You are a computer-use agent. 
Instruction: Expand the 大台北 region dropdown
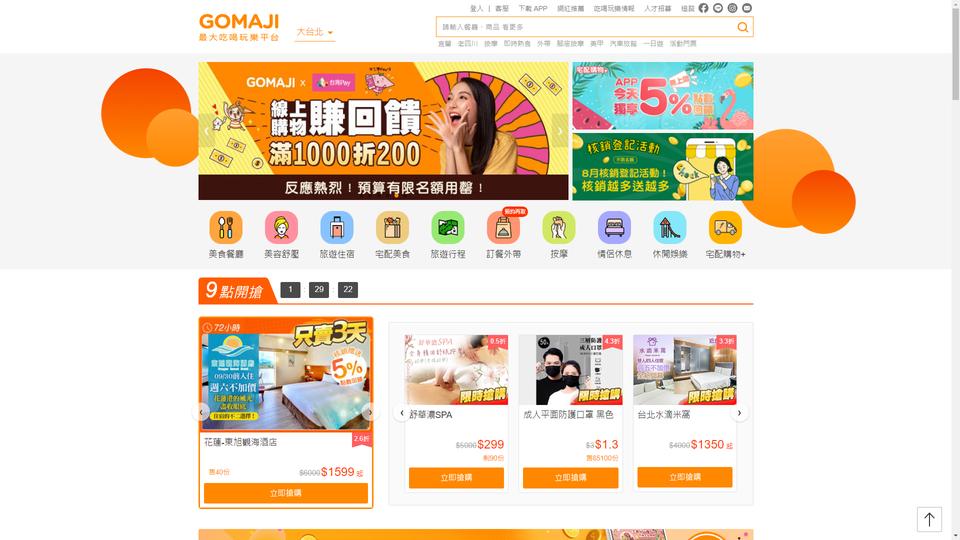point(315,32)
